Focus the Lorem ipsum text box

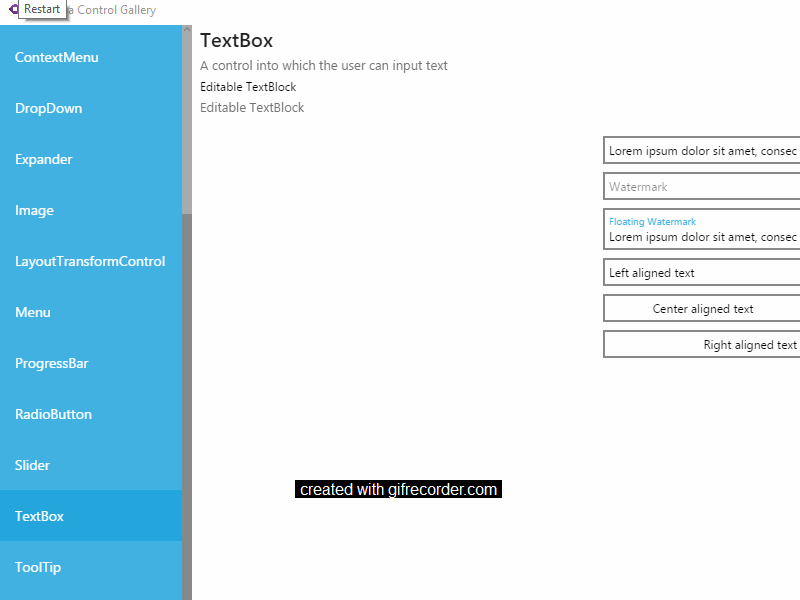(700, 150)
